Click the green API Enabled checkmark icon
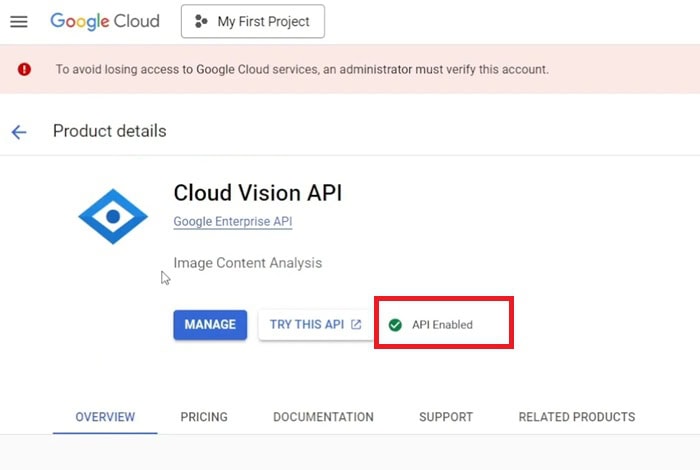 [395, 325]
